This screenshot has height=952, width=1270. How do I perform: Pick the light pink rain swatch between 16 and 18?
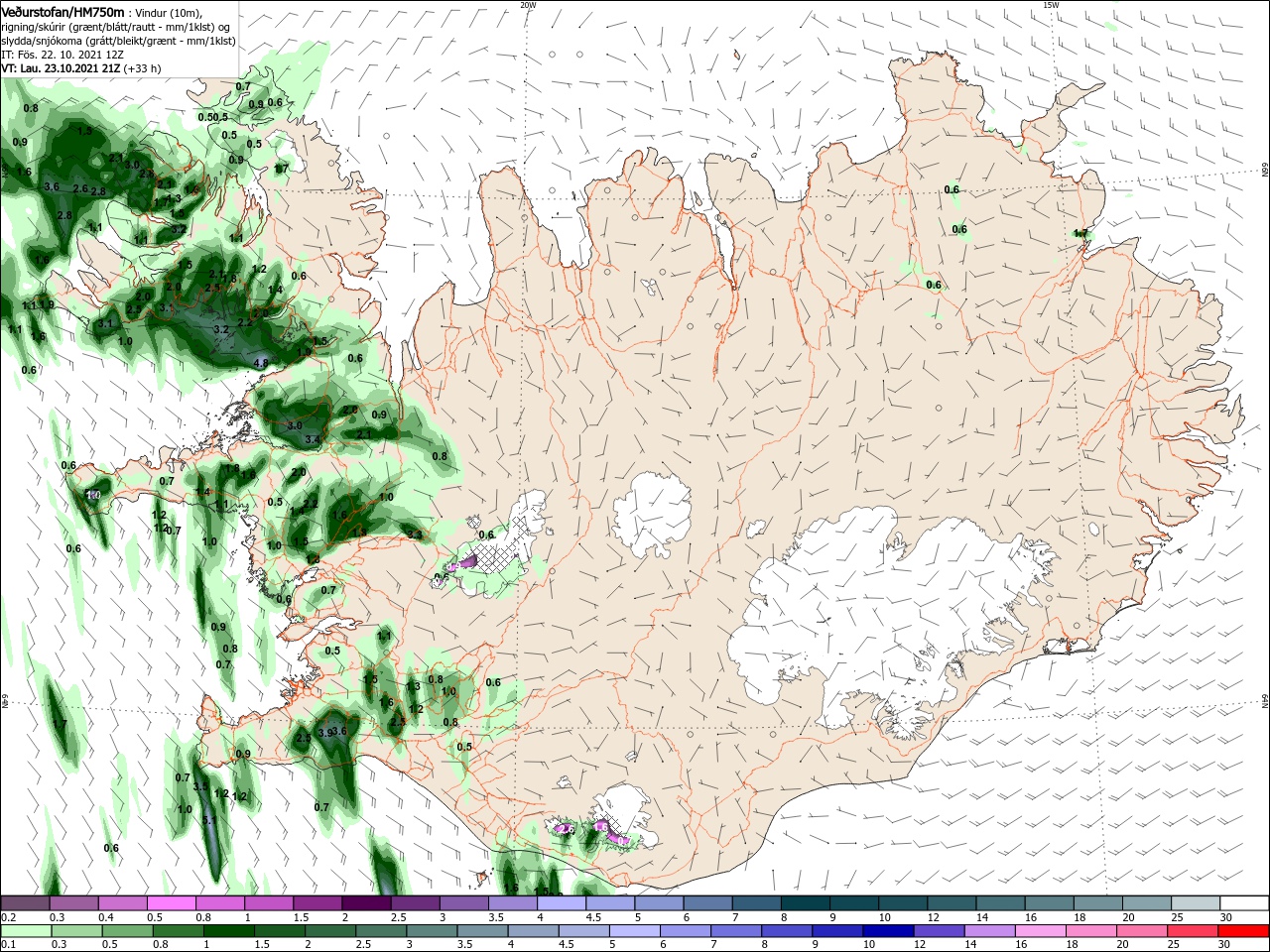[x=1040, y=931]
